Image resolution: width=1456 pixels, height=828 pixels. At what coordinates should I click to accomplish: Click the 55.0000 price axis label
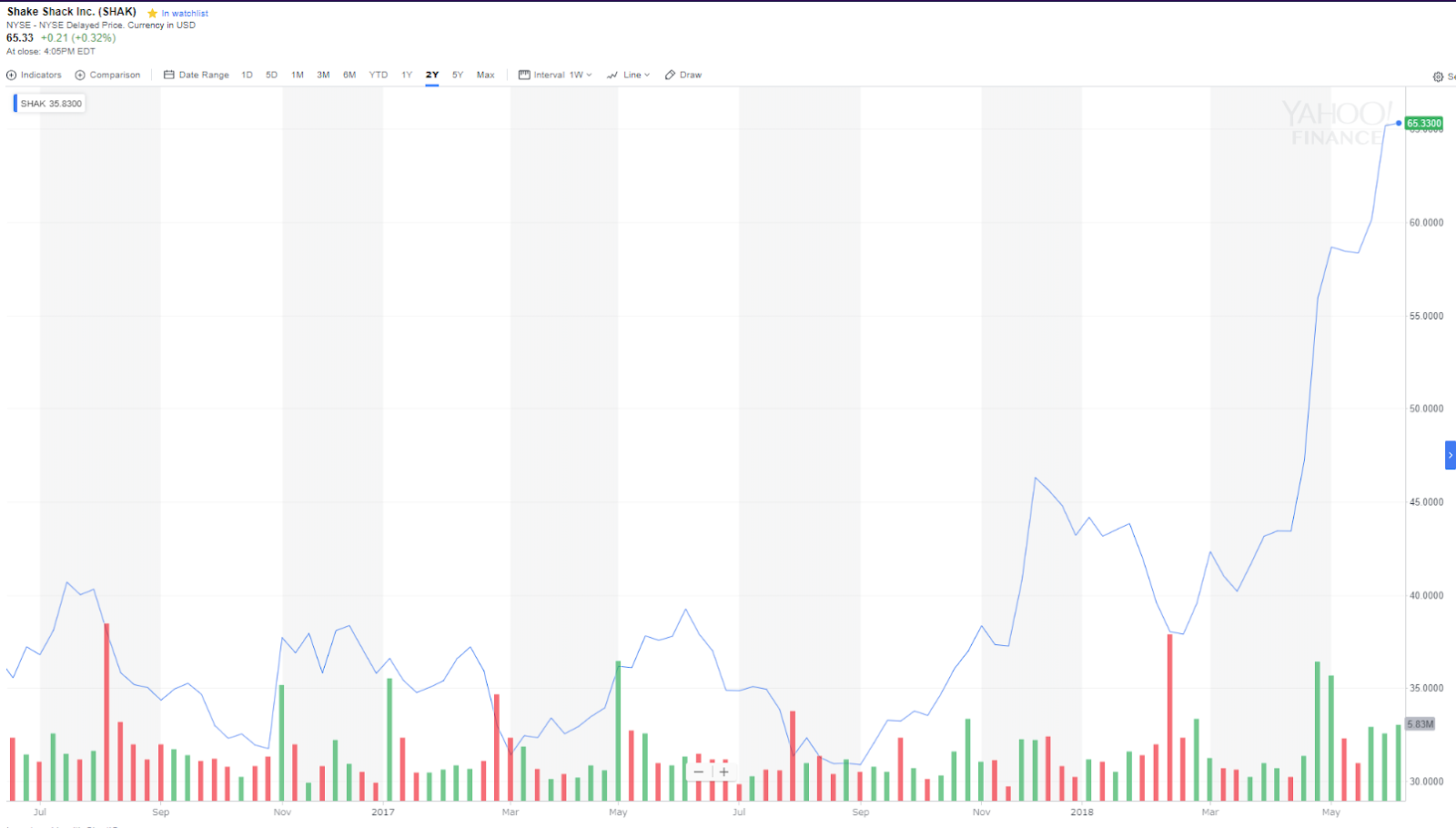(1426, 317)
